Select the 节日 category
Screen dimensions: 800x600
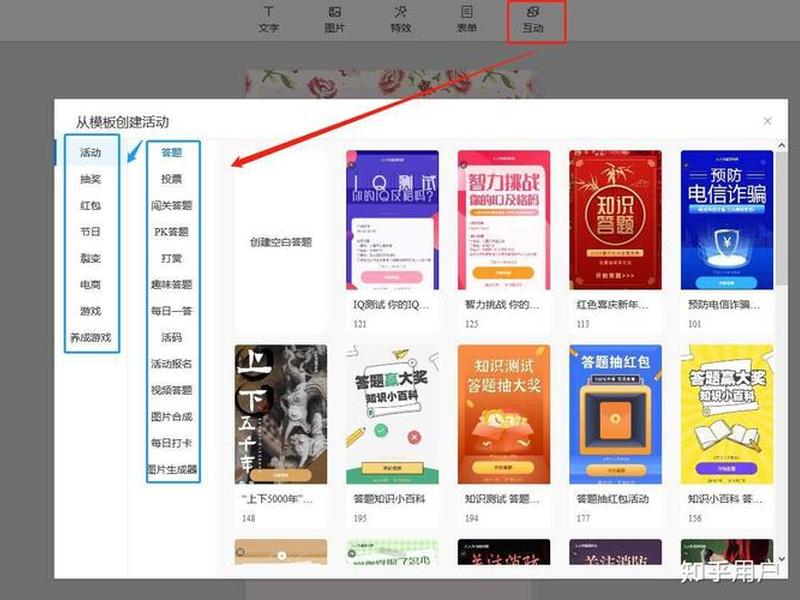[x=91, y=232]
